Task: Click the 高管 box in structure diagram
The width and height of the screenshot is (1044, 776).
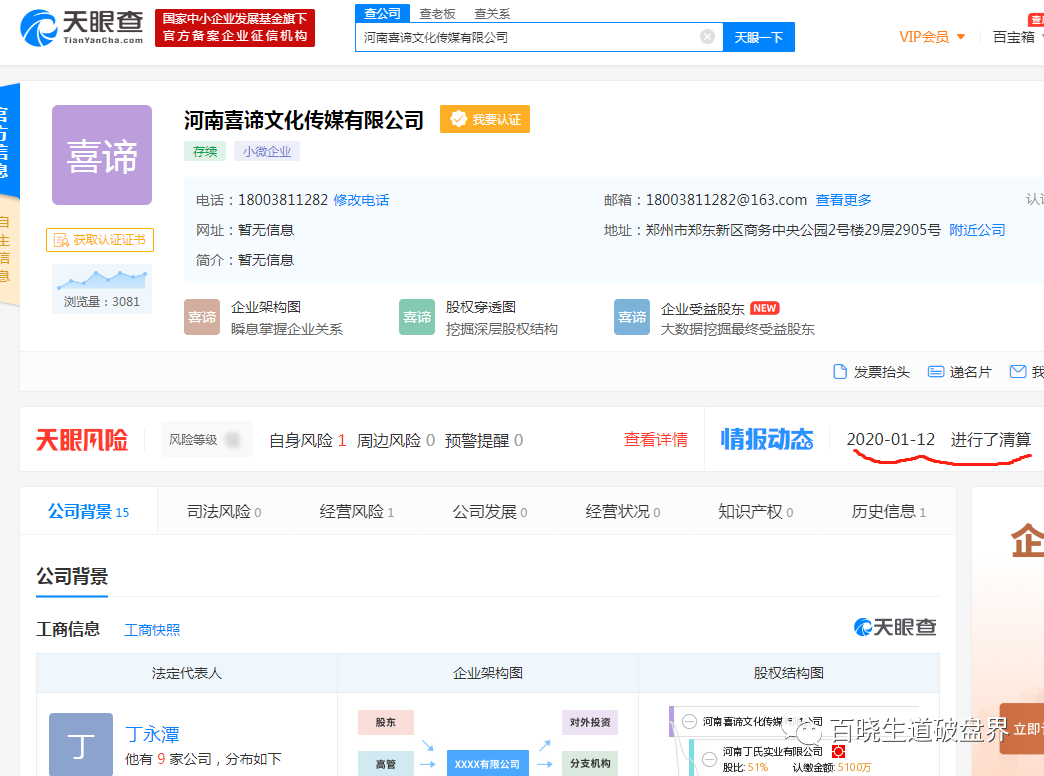Action: pos(386,763)
